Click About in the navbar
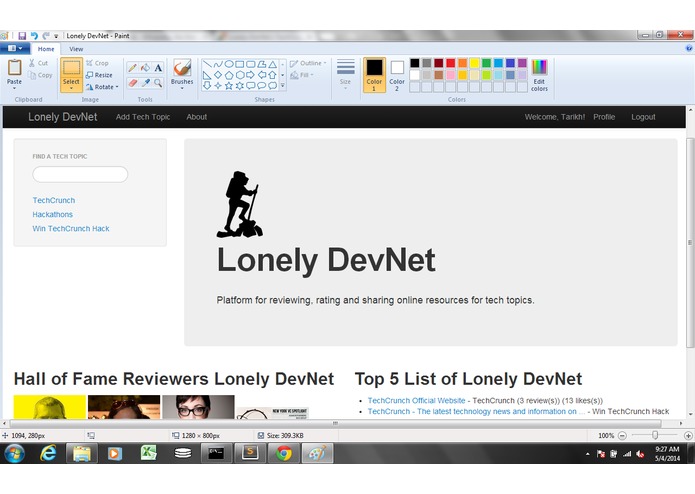 (x=196, y=117)
